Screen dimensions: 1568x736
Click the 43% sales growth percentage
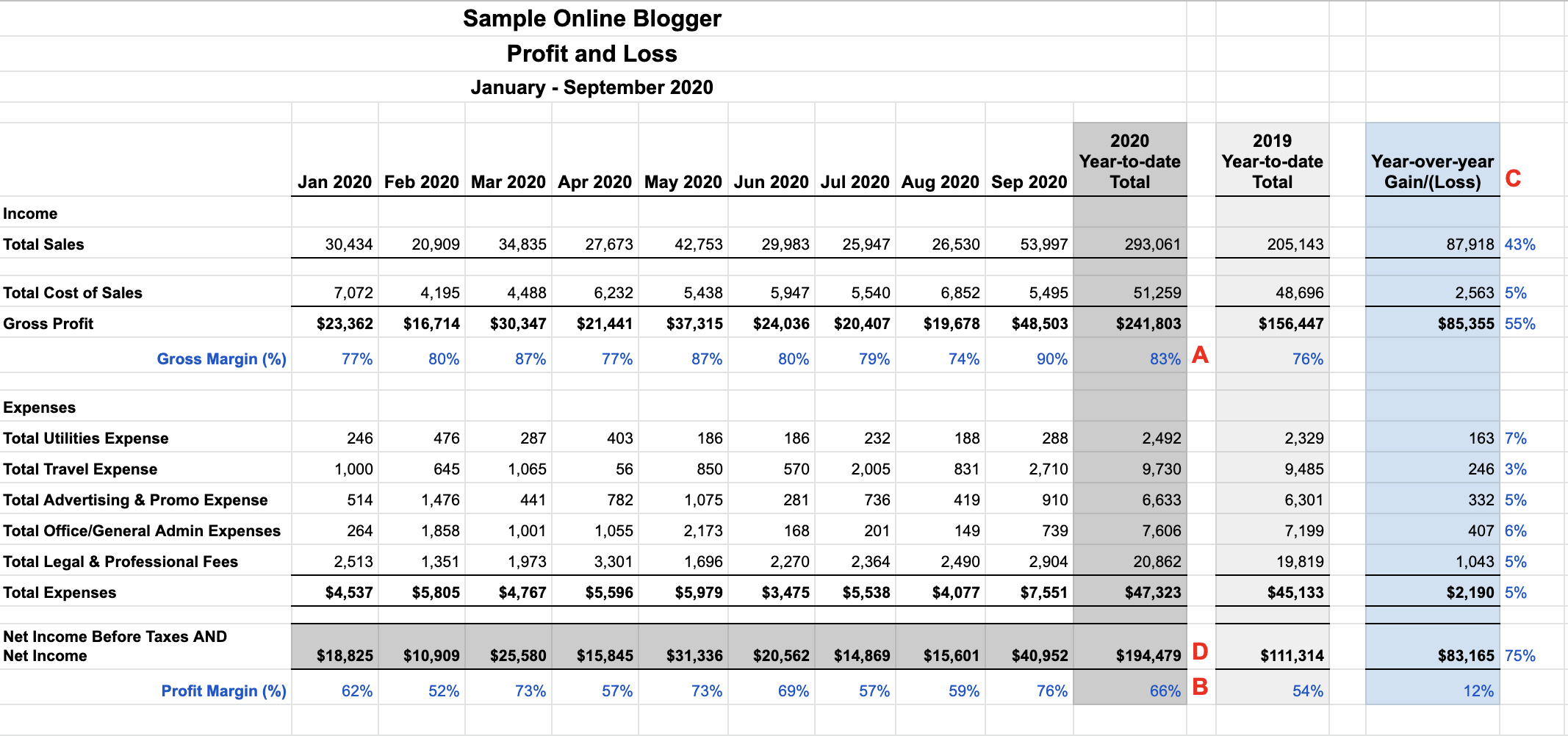tap(1520, 245)
